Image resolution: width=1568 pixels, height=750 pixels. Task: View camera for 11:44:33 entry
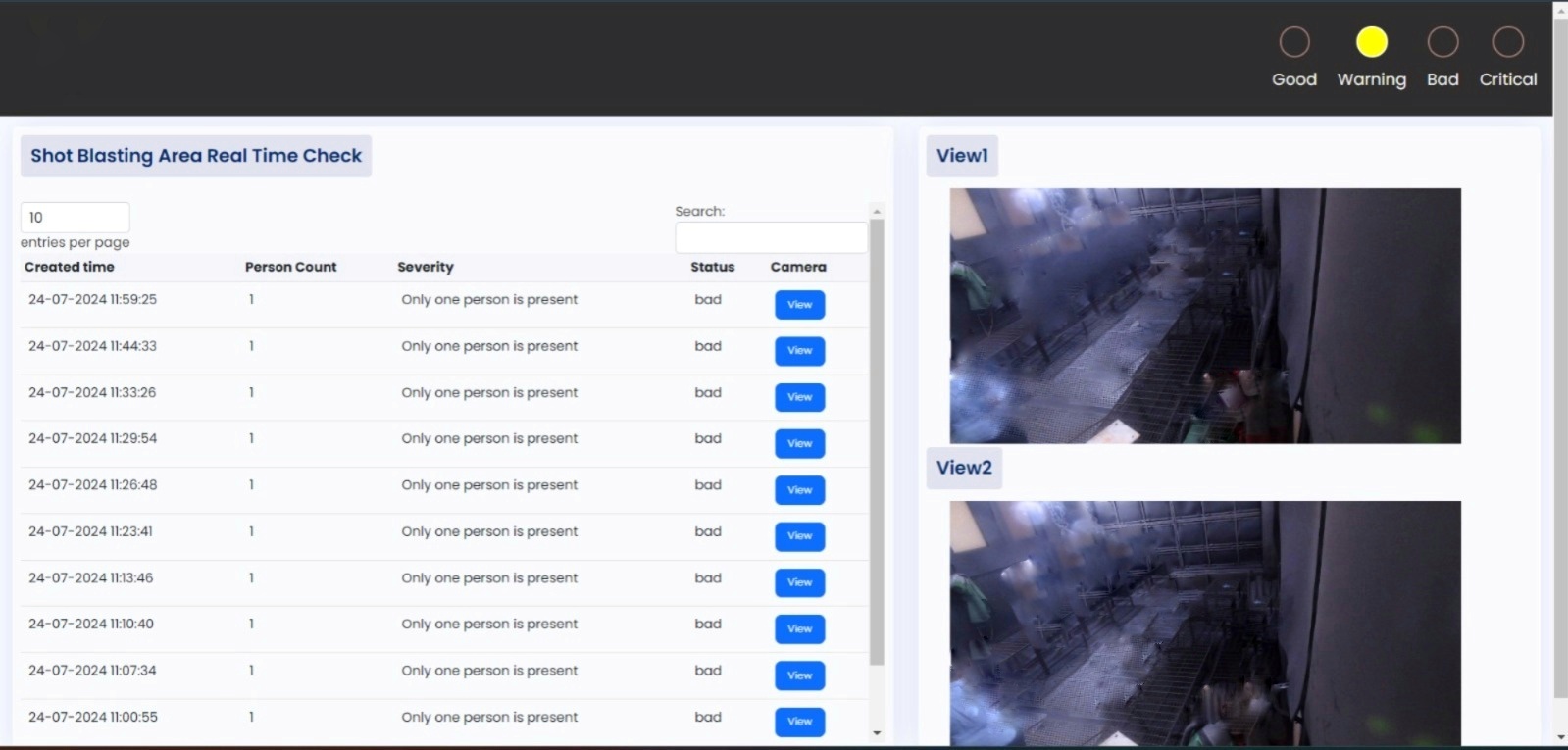point(799,351)
